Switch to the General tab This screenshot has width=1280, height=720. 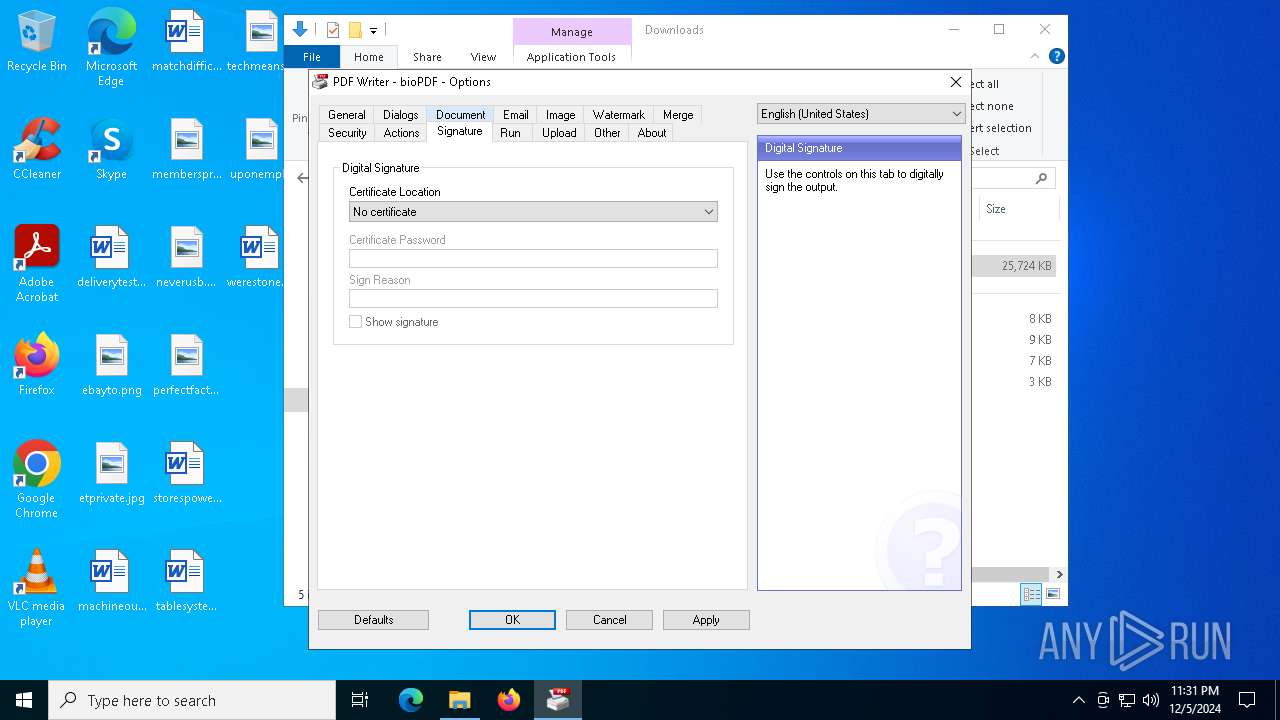tap(347, 115)
